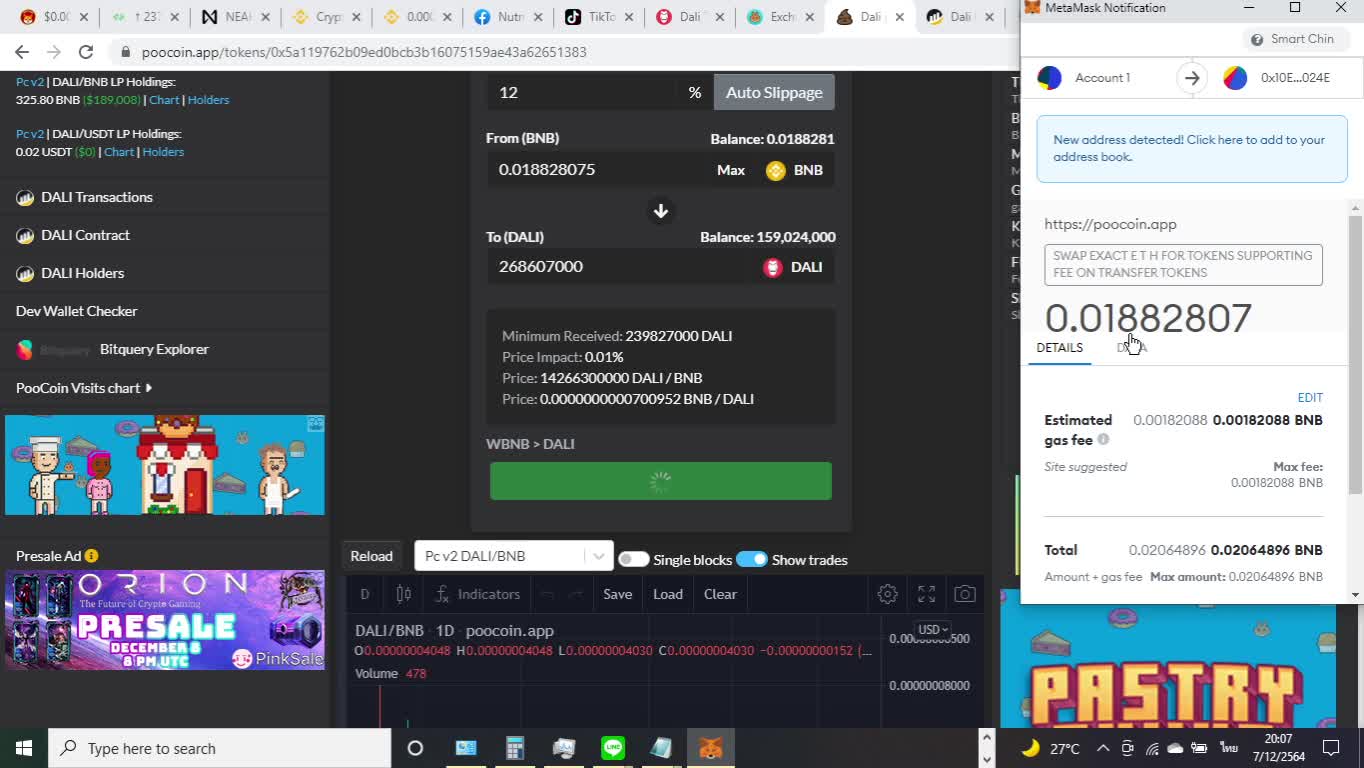Open DALI Contract link
The height and width of the screenshot is (768, 1364).
[85, 235]
